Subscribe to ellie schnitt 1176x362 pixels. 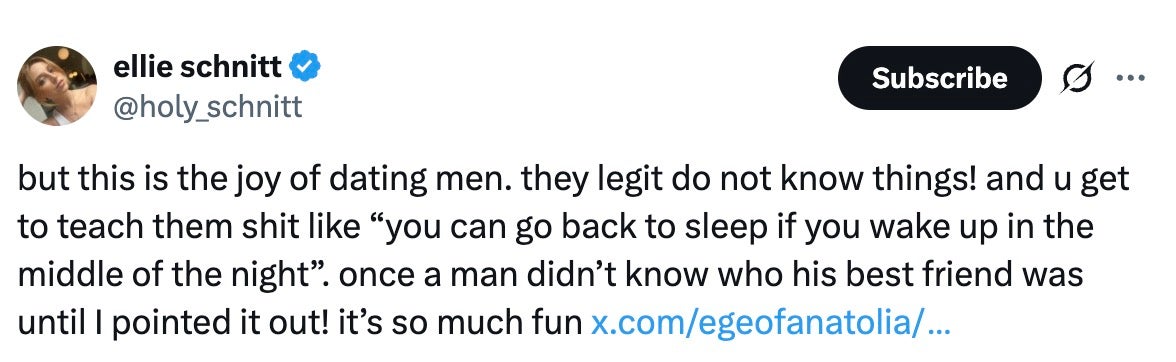click(x=939, y=78)
